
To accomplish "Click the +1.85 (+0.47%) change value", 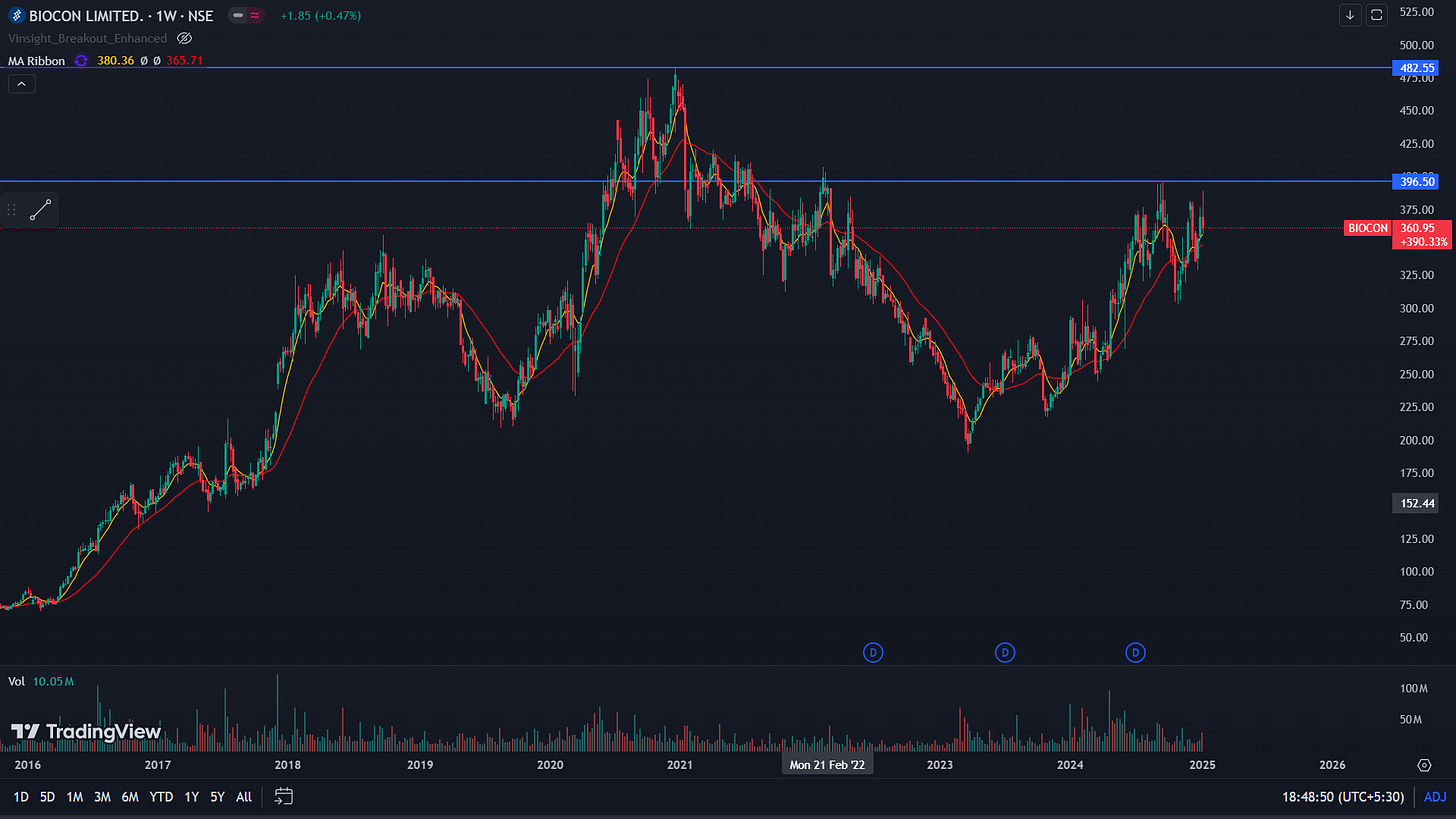I will (x=321, y=16).
